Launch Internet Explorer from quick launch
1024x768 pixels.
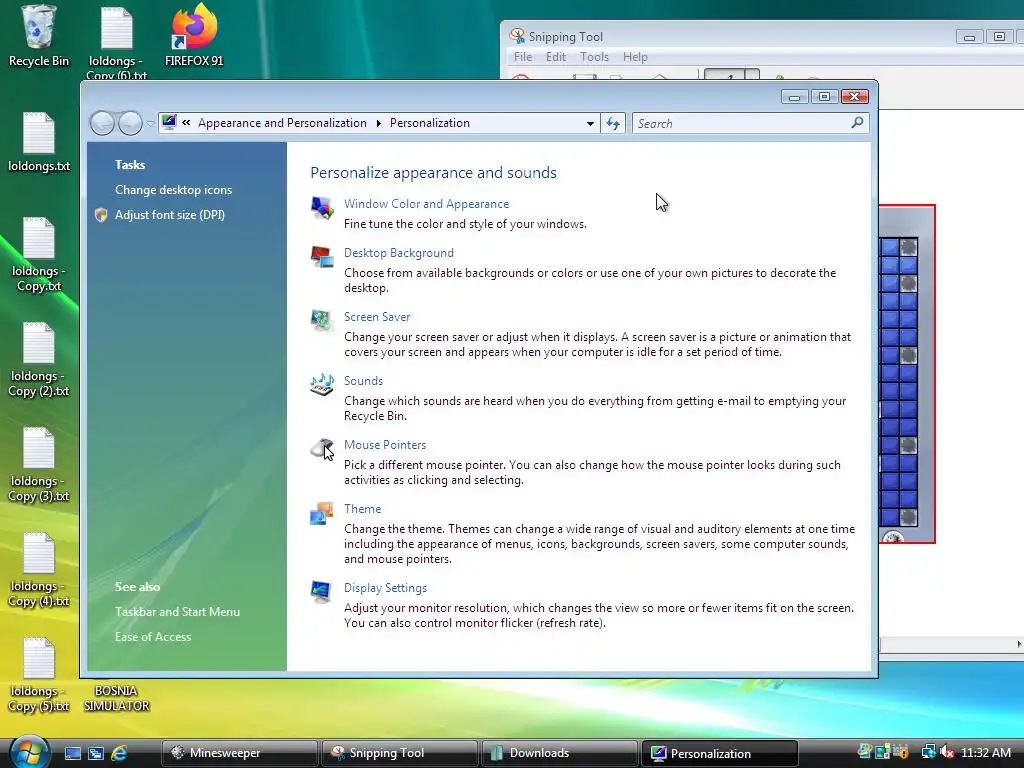[x=119, y=753]
